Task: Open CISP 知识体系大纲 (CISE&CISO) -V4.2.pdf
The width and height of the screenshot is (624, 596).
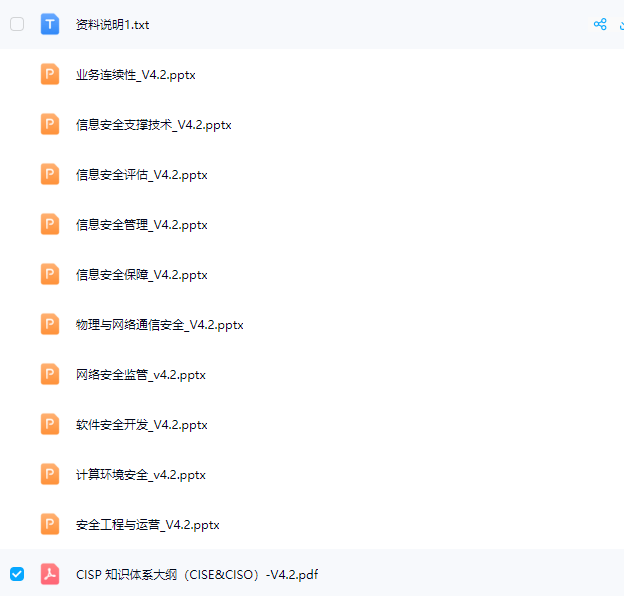Action: pyautogui.click(x=197, y=575)
